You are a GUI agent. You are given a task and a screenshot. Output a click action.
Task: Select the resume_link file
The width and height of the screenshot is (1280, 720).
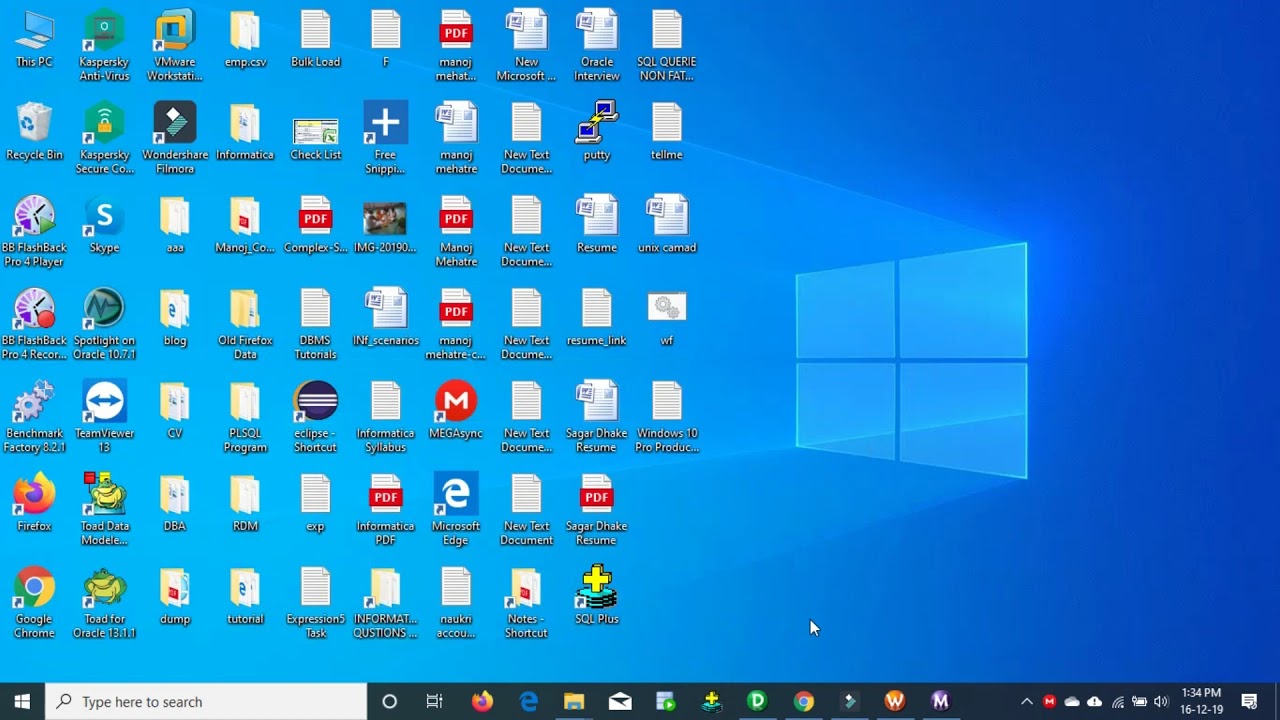coord(597,318)
